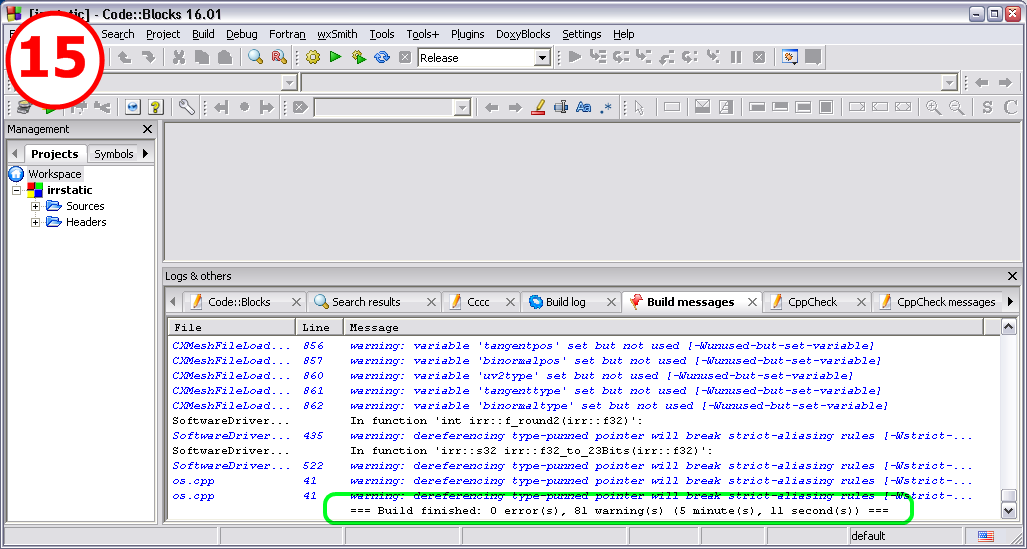Click the Debug / Continue arrow icon

(575, 57)
